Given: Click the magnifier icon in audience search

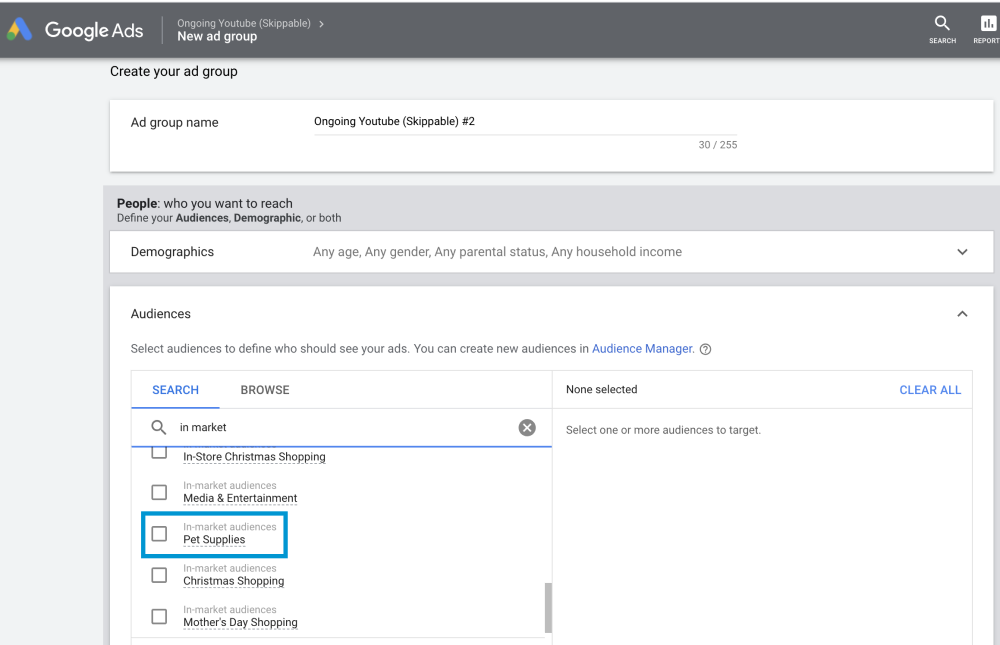Looking at the screenshot, I should (159, 428).
